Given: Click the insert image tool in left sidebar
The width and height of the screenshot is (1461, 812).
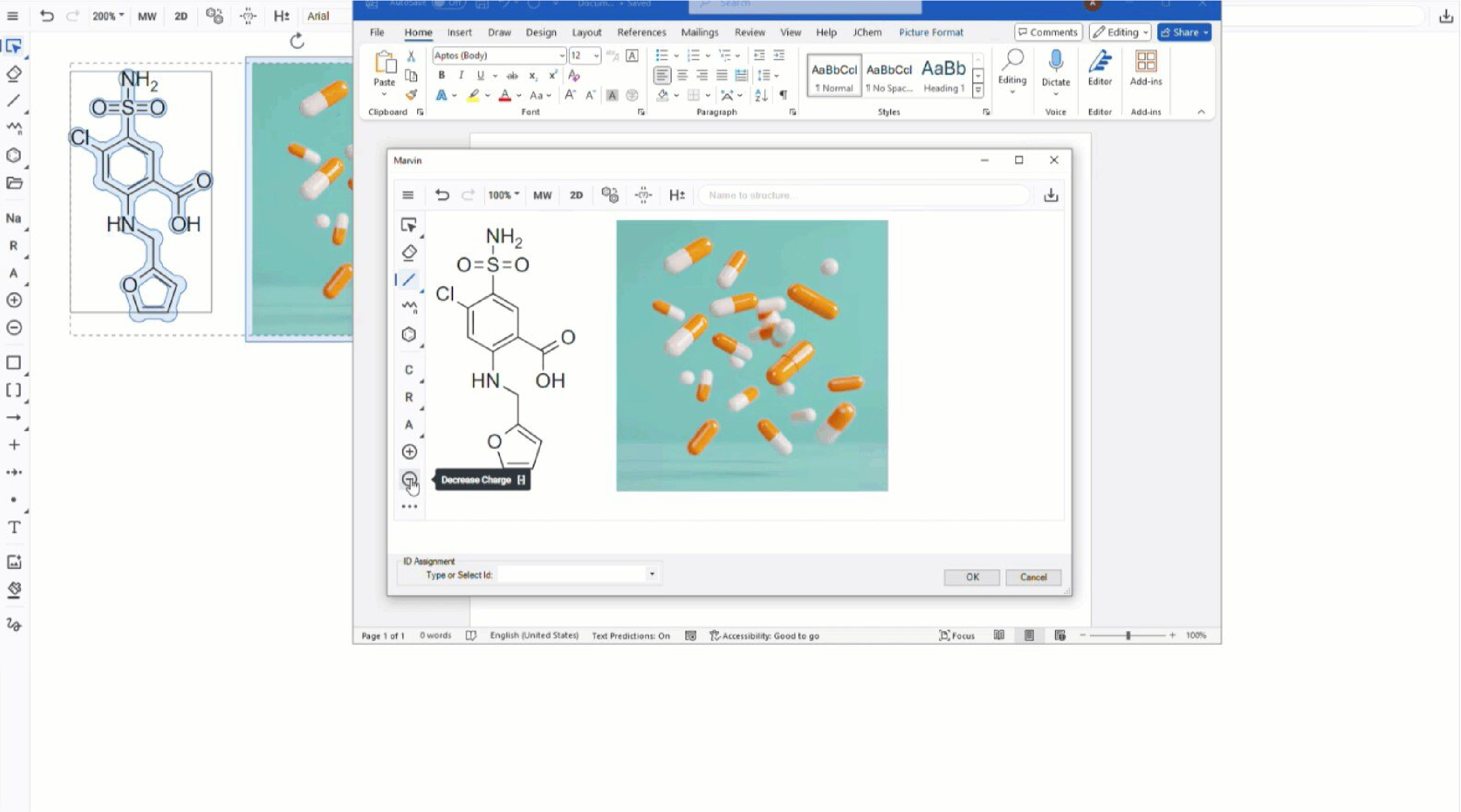Looking at the screenshot, I should coord(14,562).
